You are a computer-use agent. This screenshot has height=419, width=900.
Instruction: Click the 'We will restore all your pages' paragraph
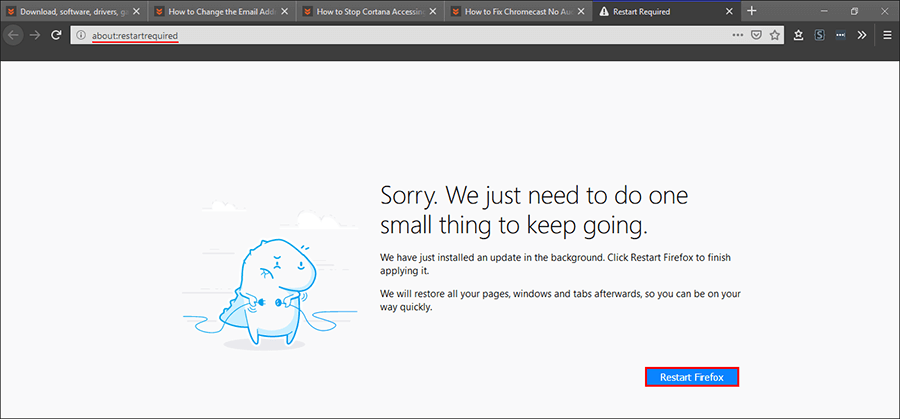(561, 300)
